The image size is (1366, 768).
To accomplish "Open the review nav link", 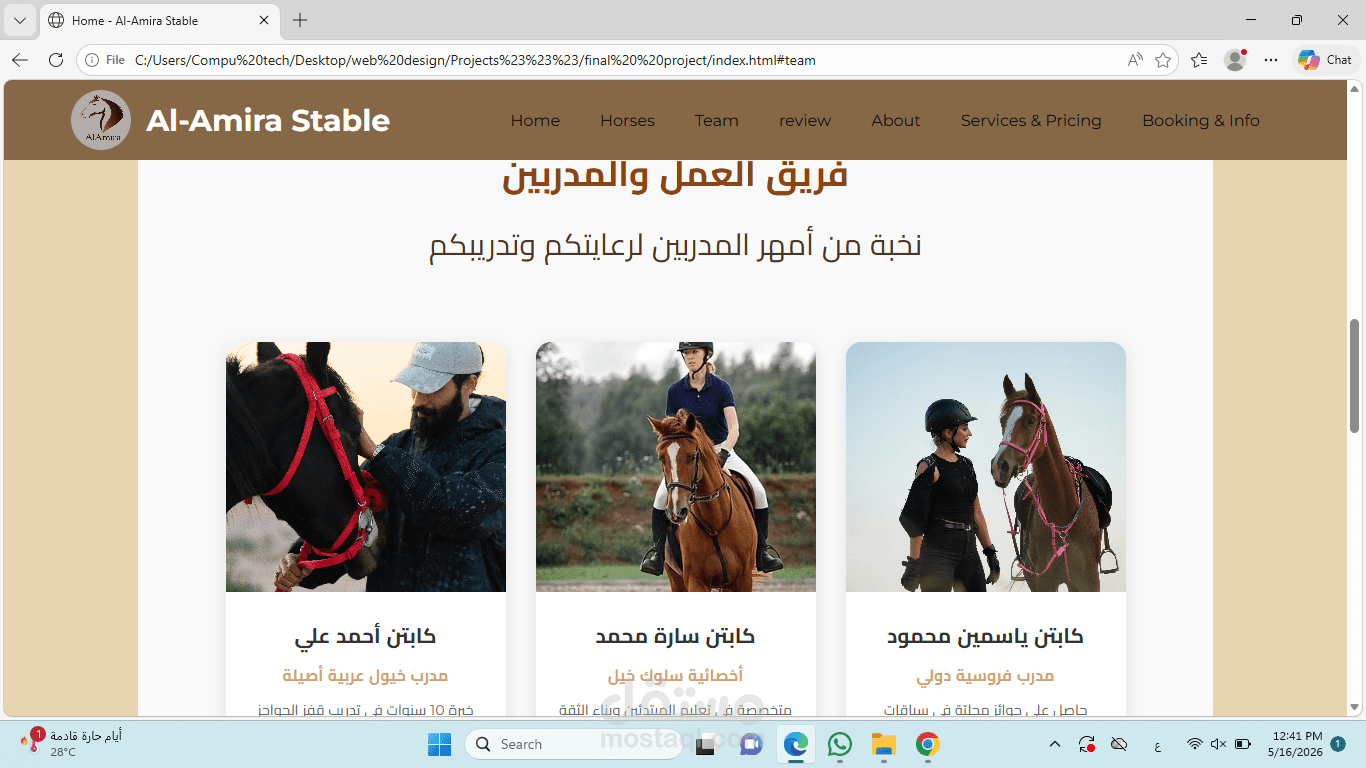I will (805, 121).
